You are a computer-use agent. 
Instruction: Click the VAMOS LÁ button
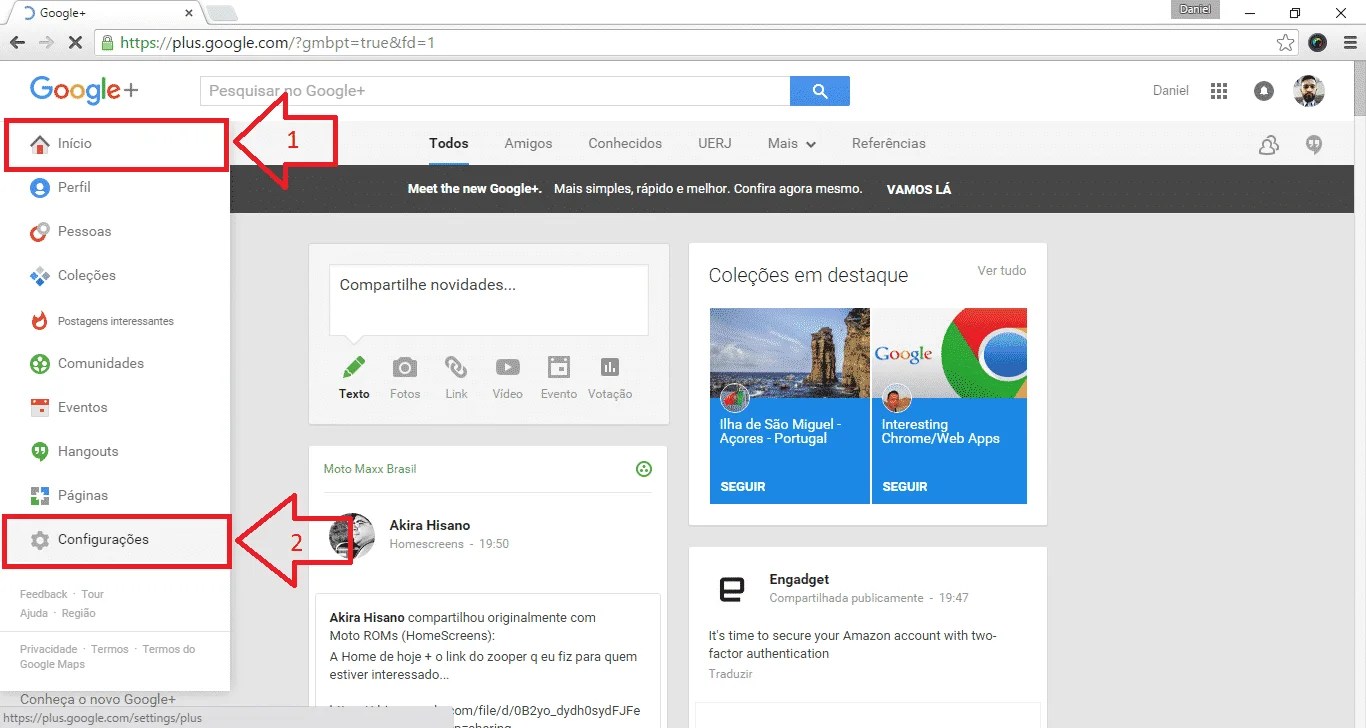(x=919, y=189)
